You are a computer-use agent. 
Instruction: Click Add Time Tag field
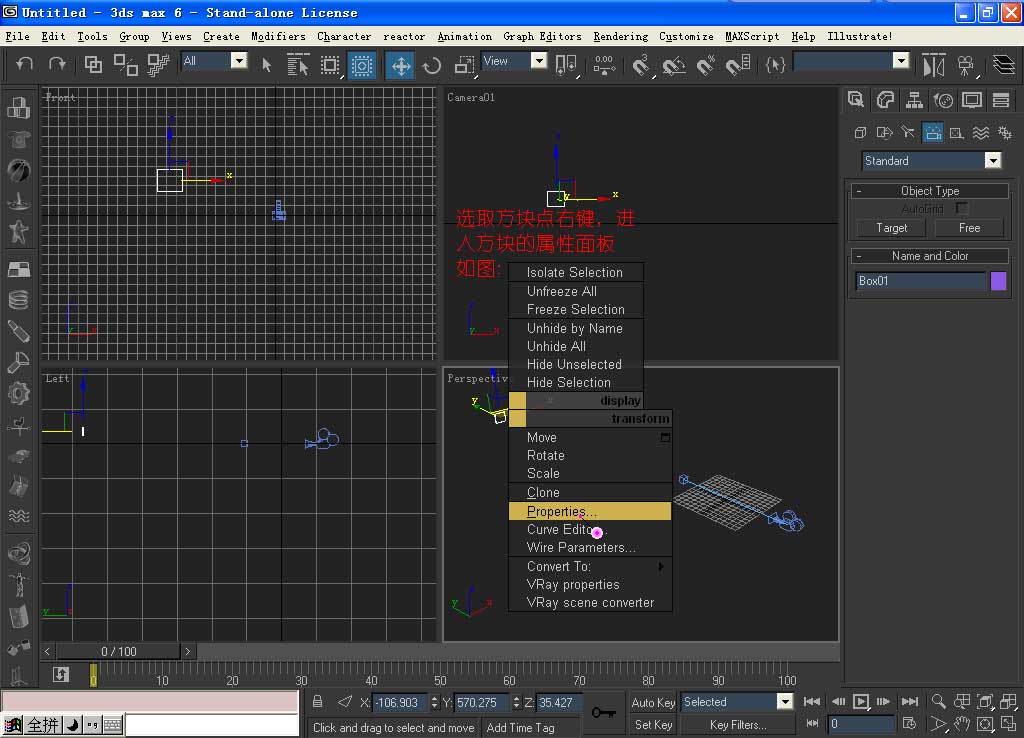point(530,727)
